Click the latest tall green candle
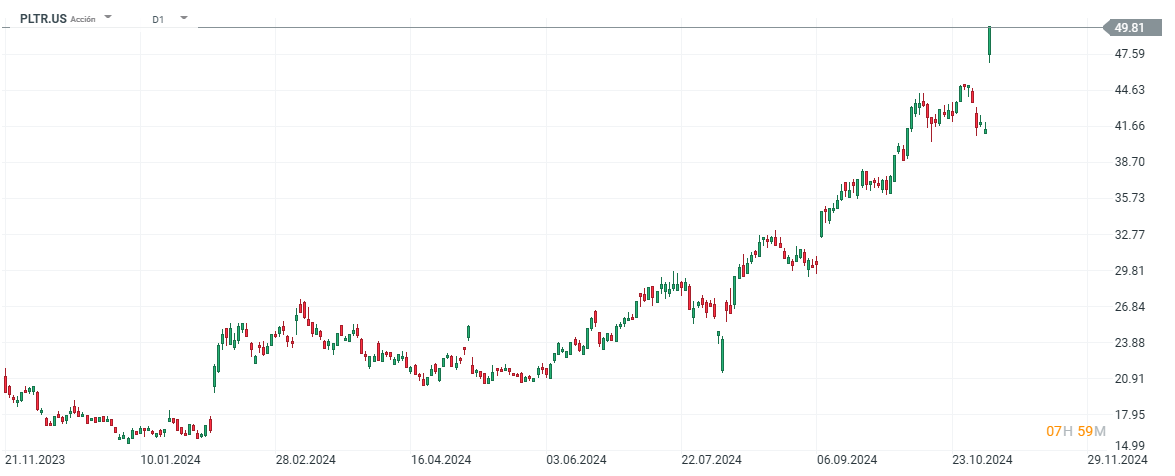This screenshot has height=476, width=1175. pos(989,41)
